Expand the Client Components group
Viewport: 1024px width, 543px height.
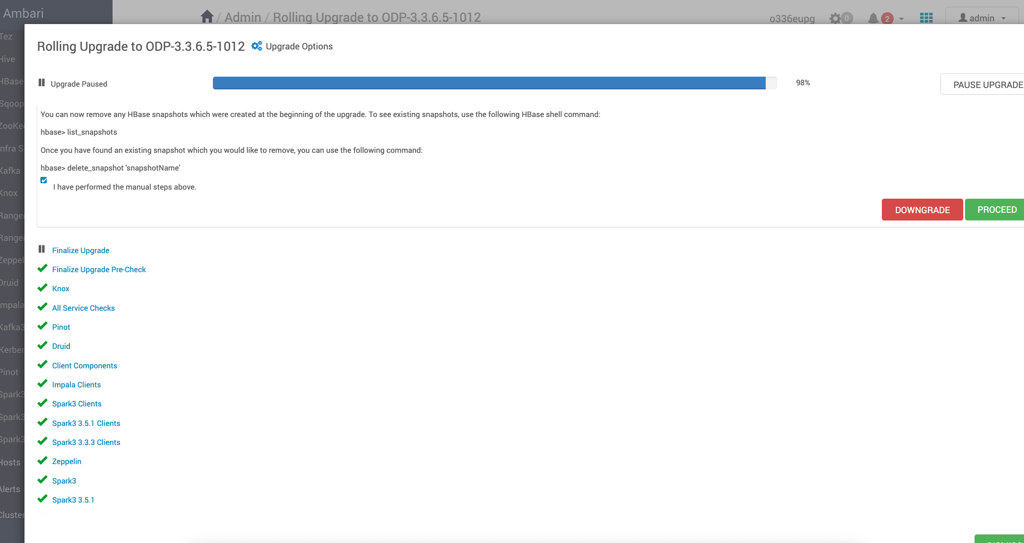click(84, 365)
